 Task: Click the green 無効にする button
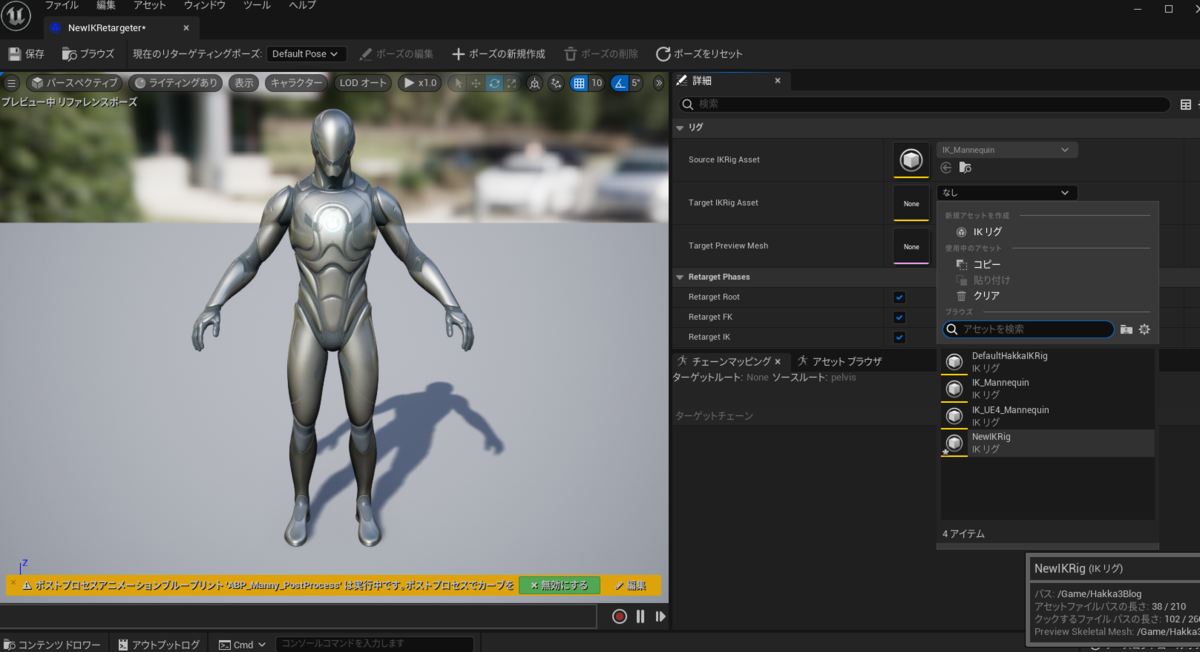[x=561, y=585]
